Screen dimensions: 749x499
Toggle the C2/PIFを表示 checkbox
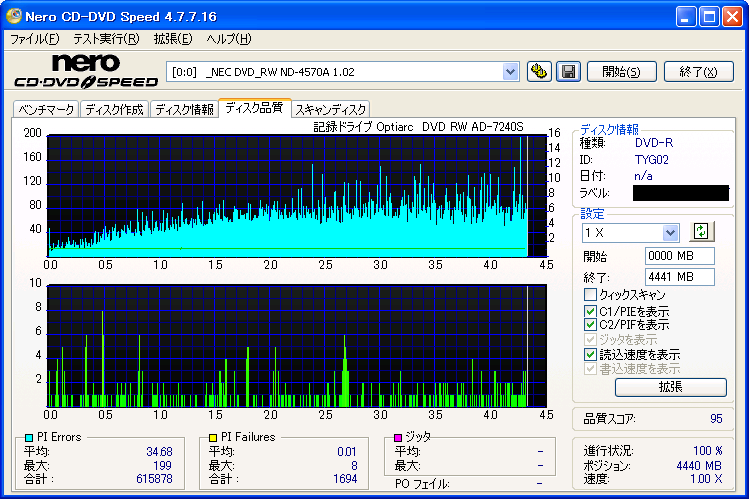[590, 325]
